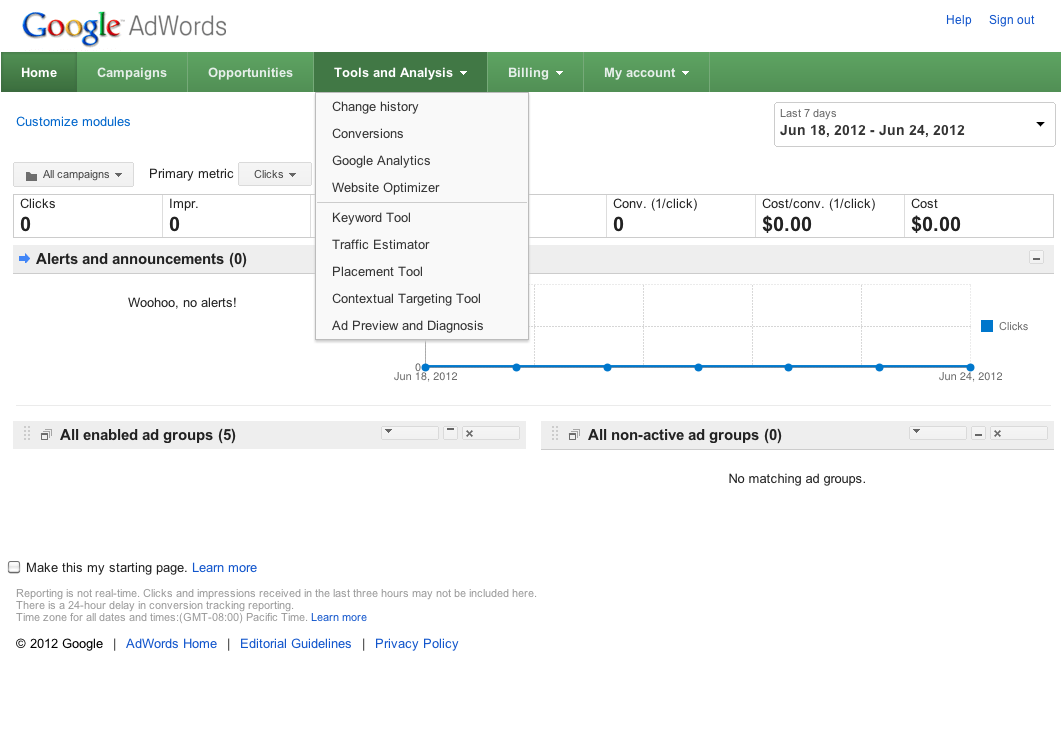Visit the AdWords Home footer link

tap(171, 644)
